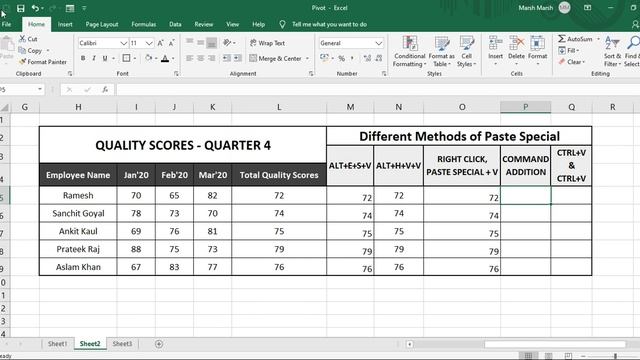
Task: Open the Number Format dropdown
Action: (x=379, y=43)
